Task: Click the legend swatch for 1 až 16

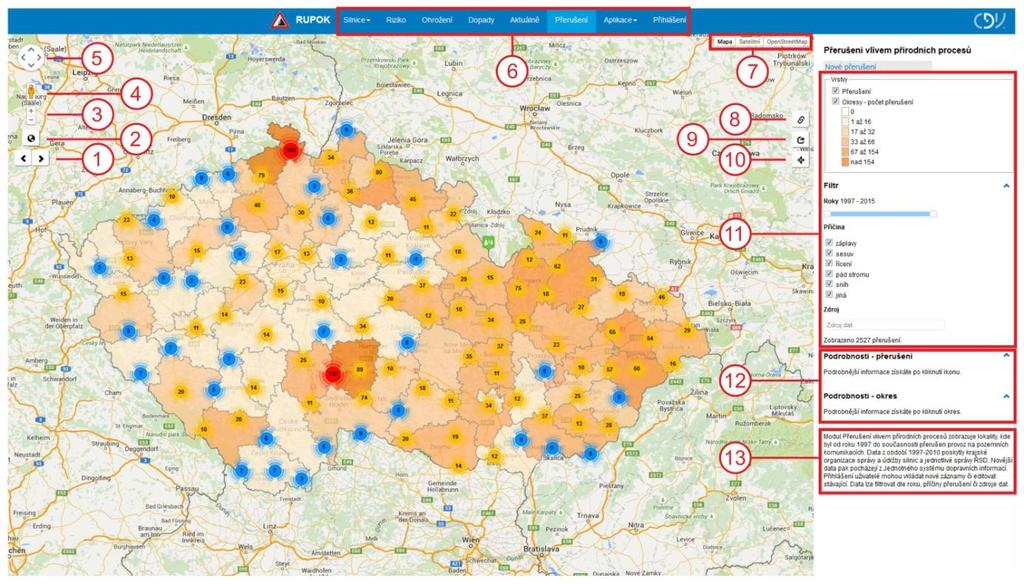Action: coord(843,122)
